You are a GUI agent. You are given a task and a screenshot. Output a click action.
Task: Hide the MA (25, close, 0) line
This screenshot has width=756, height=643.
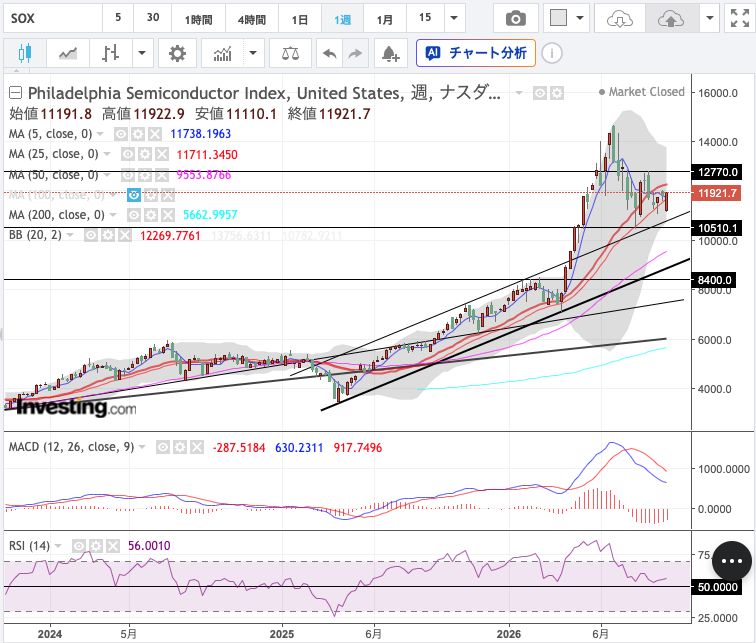[128, 154]
